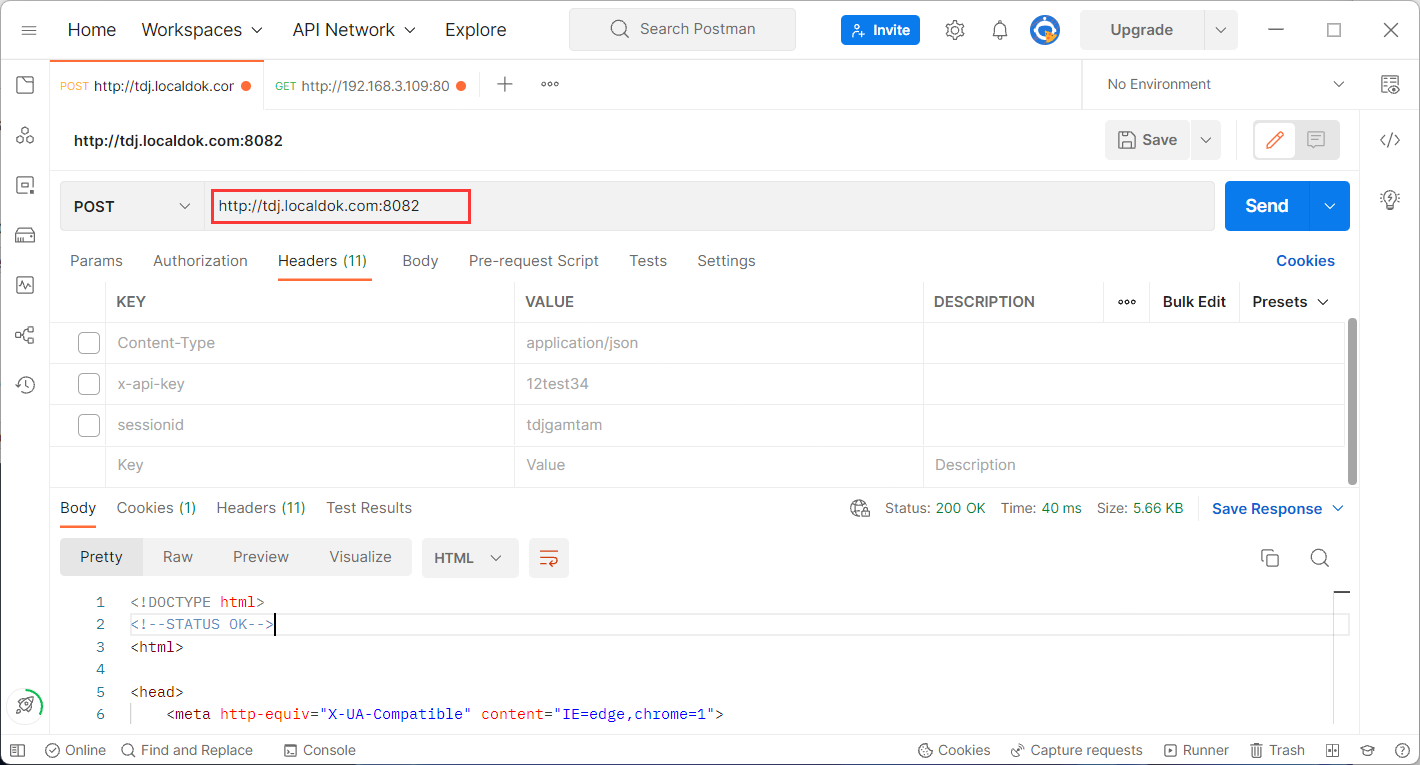
Task: Click the network globe icon near Status
Action: pos(860,508)
